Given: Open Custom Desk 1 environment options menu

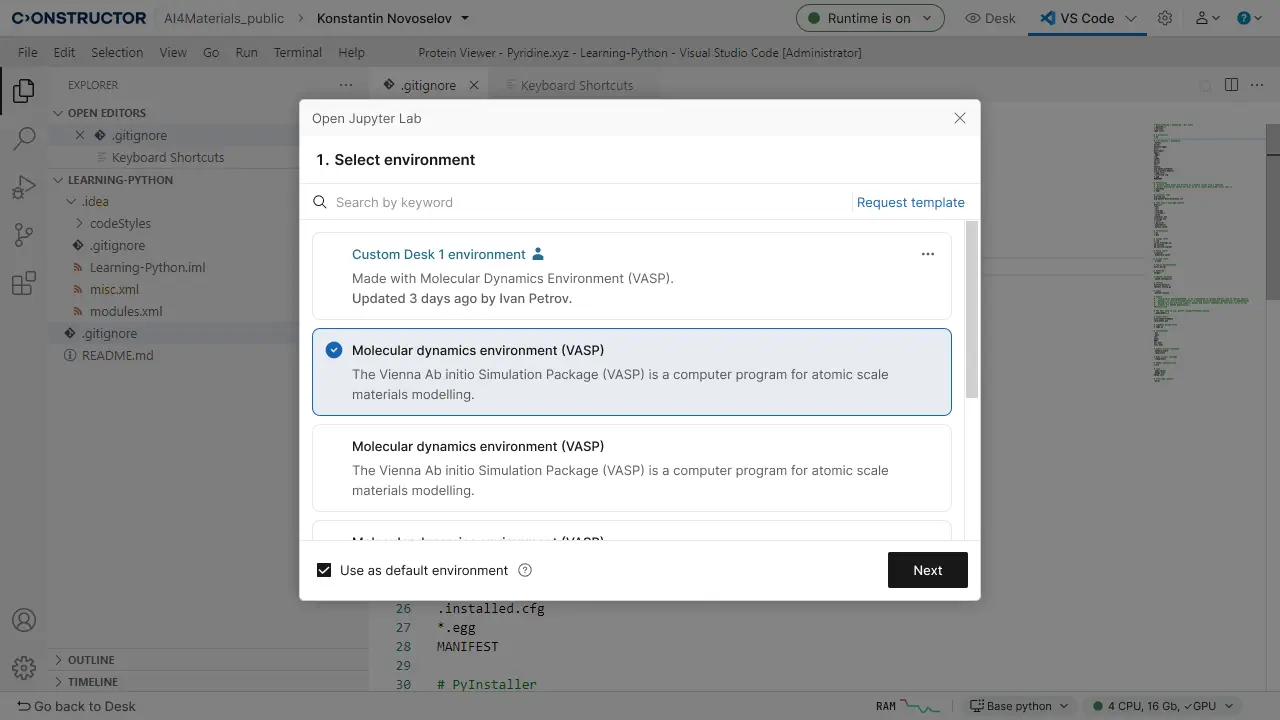Looking at the screenshot, I should [x=927, y=254].
